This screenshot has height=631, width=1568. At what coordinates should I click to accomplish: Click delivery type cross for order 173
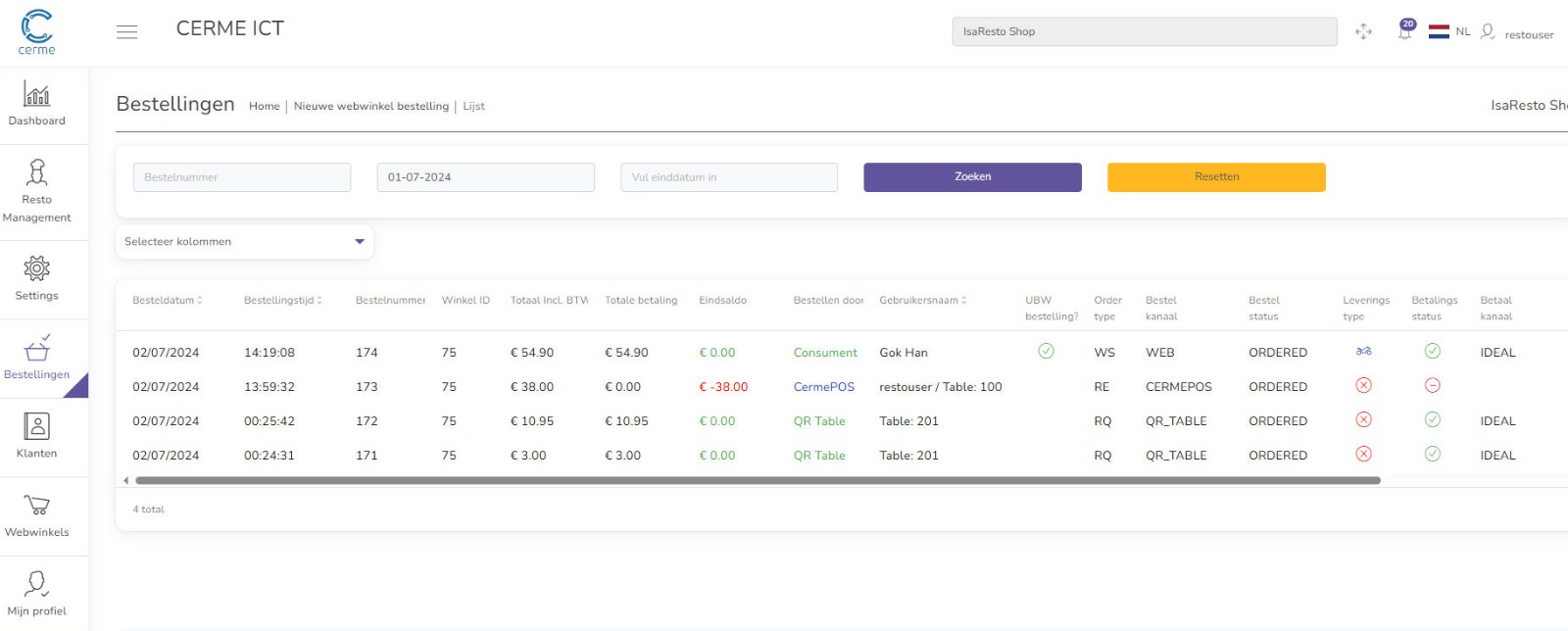[1363, 385]
